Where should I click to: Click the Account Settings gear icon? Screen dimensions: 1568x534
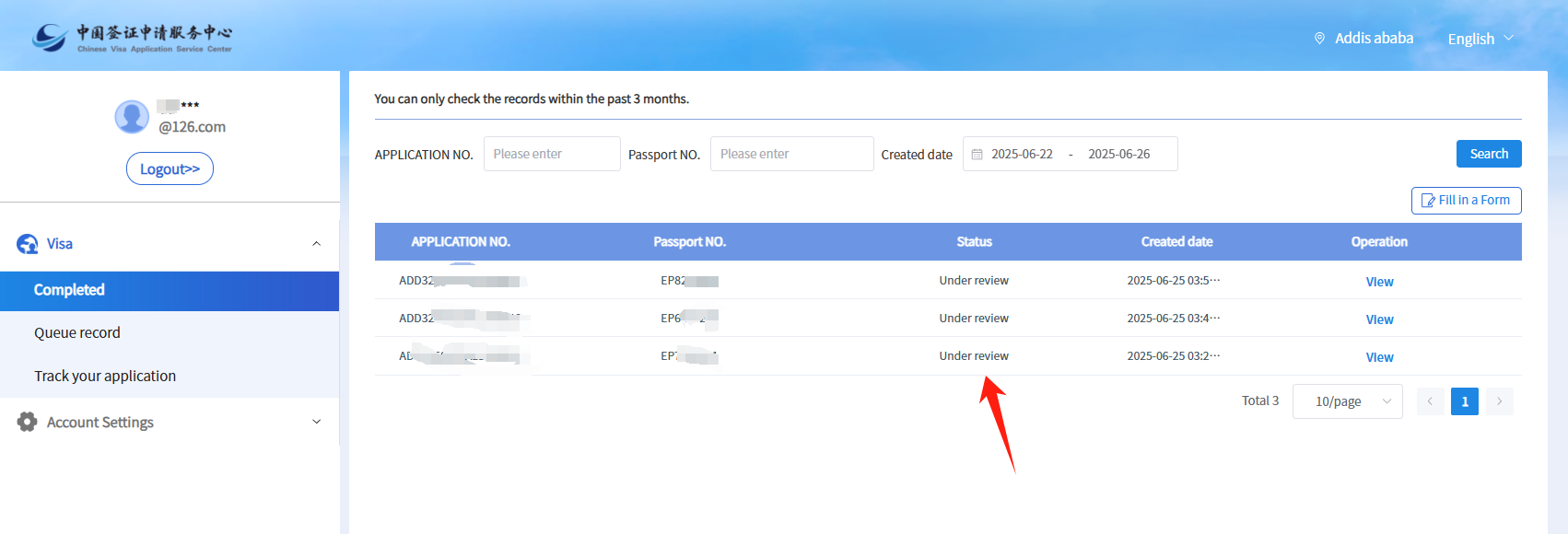click(x=28, y=423)
